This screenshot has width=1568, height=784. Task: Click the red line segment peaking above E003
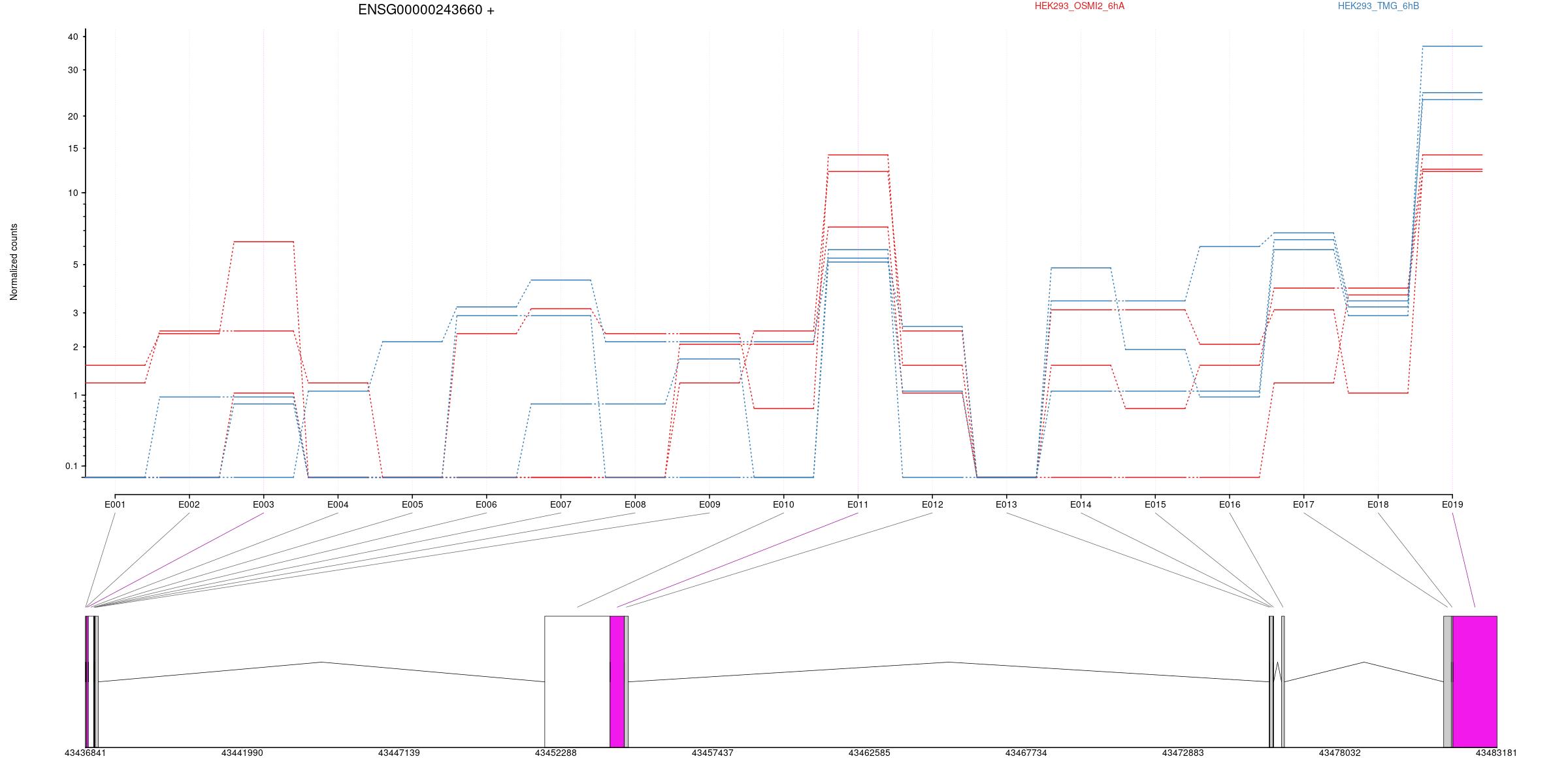coord(263,242)
